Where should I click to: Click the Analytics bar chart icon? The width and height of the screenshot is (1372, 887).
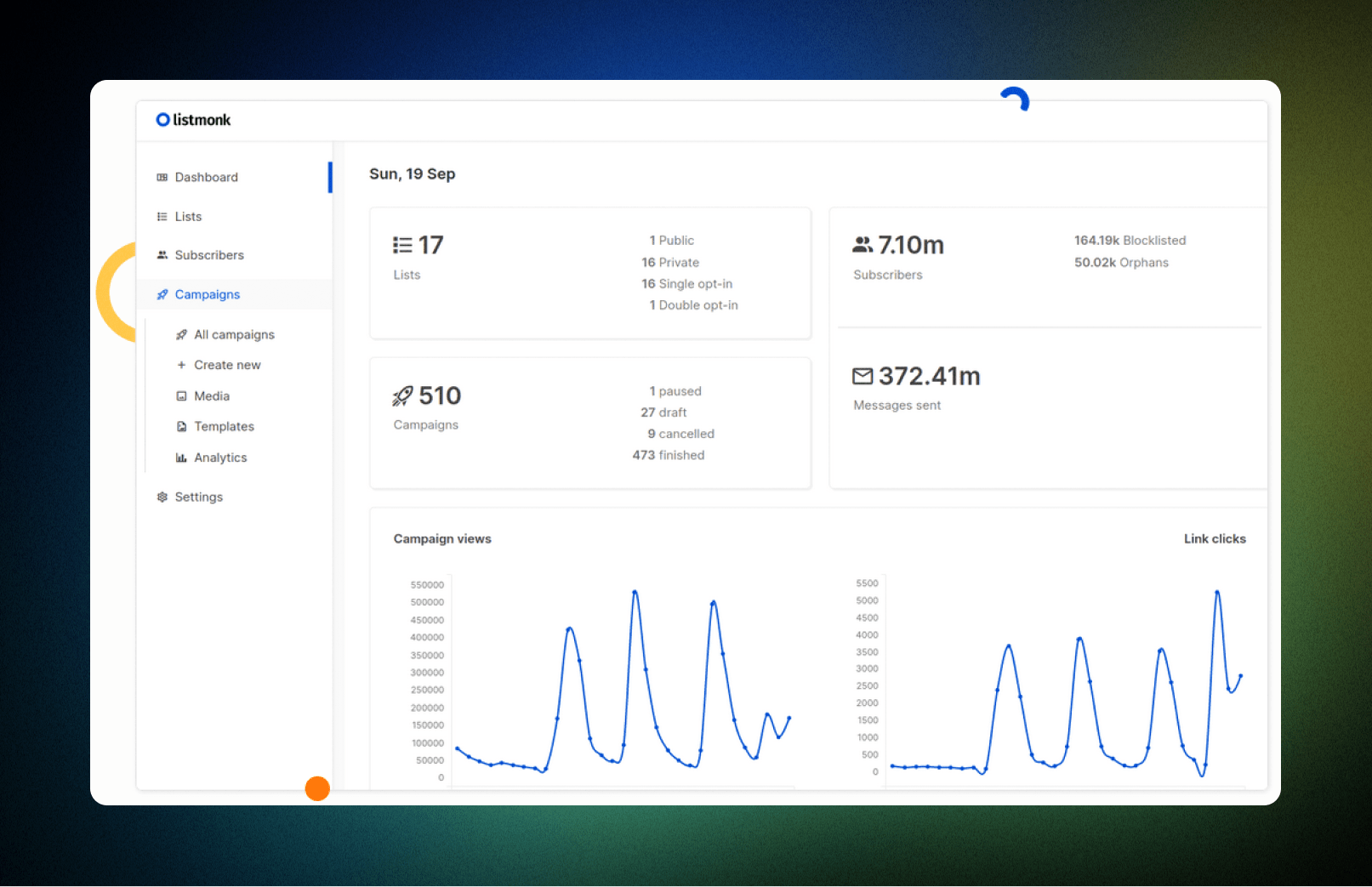click(x=181, y=458)
